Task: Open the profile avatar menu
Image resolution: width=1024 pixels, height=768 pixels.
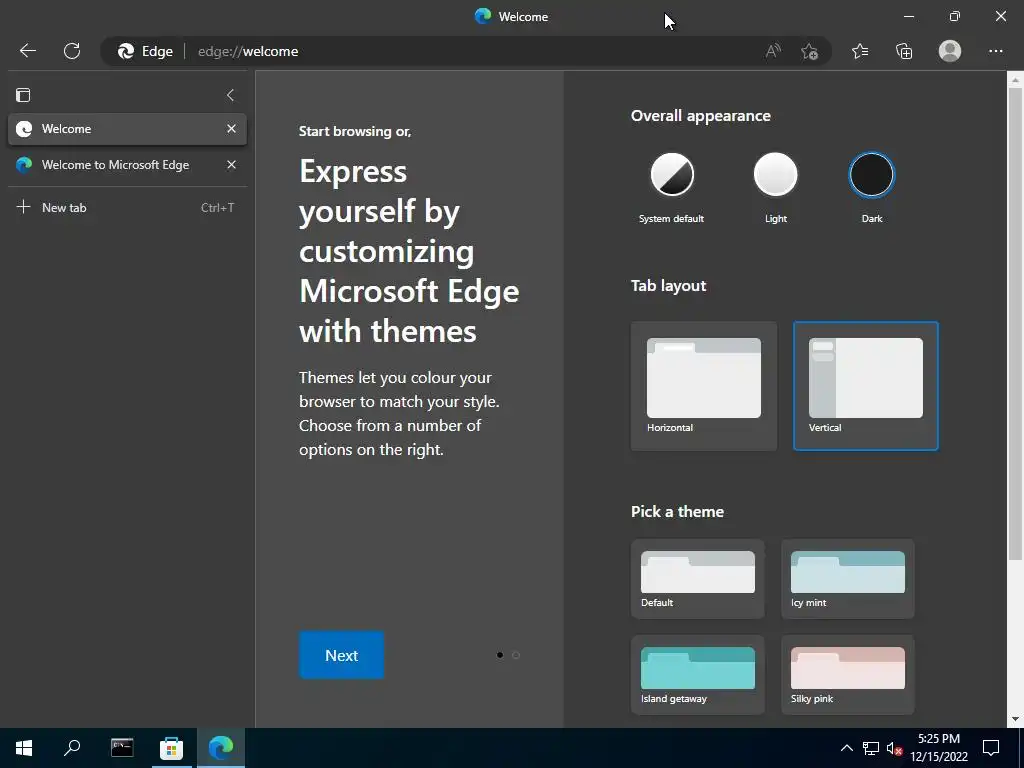Action: (x=950, y=51)
